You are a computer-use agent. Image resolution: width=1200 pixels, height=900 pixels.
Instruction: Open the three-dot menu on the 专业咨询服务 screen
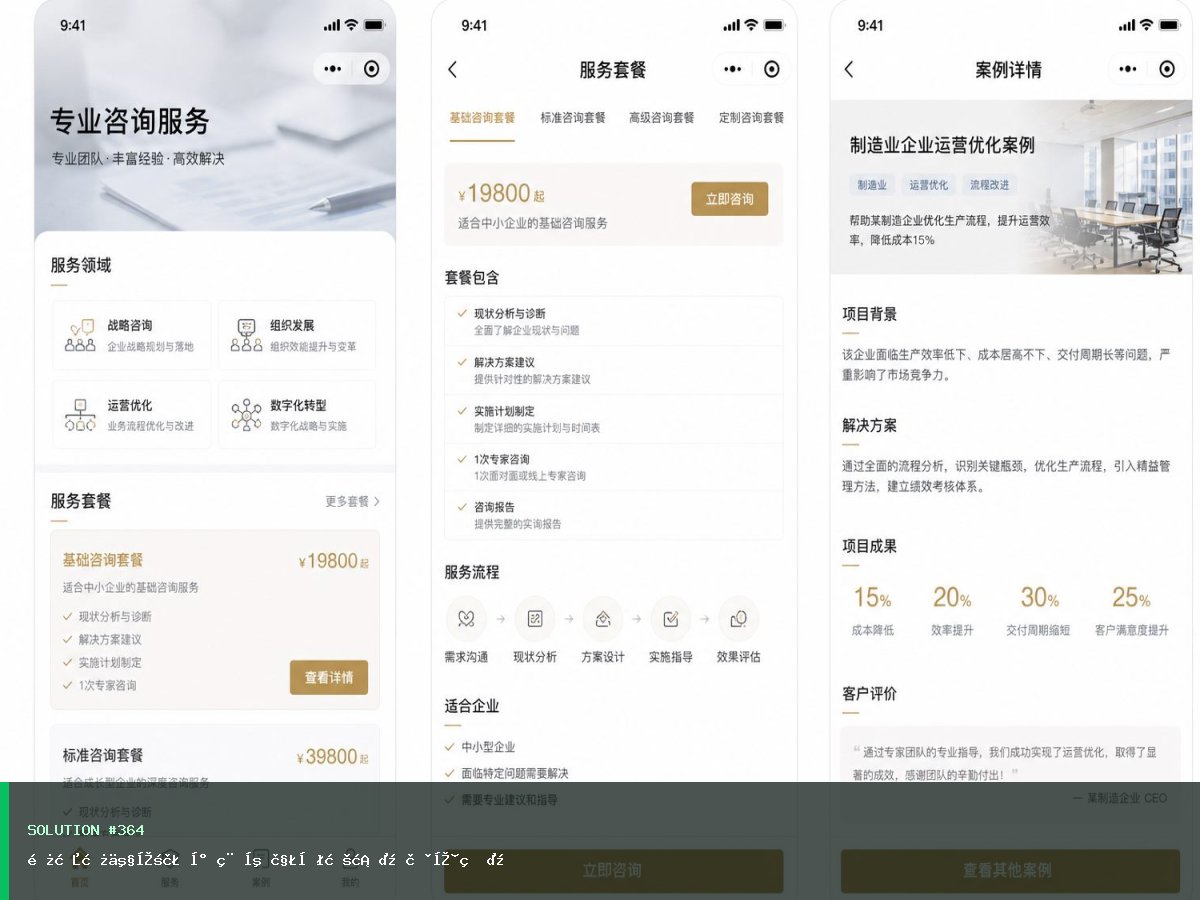point(333,69)
